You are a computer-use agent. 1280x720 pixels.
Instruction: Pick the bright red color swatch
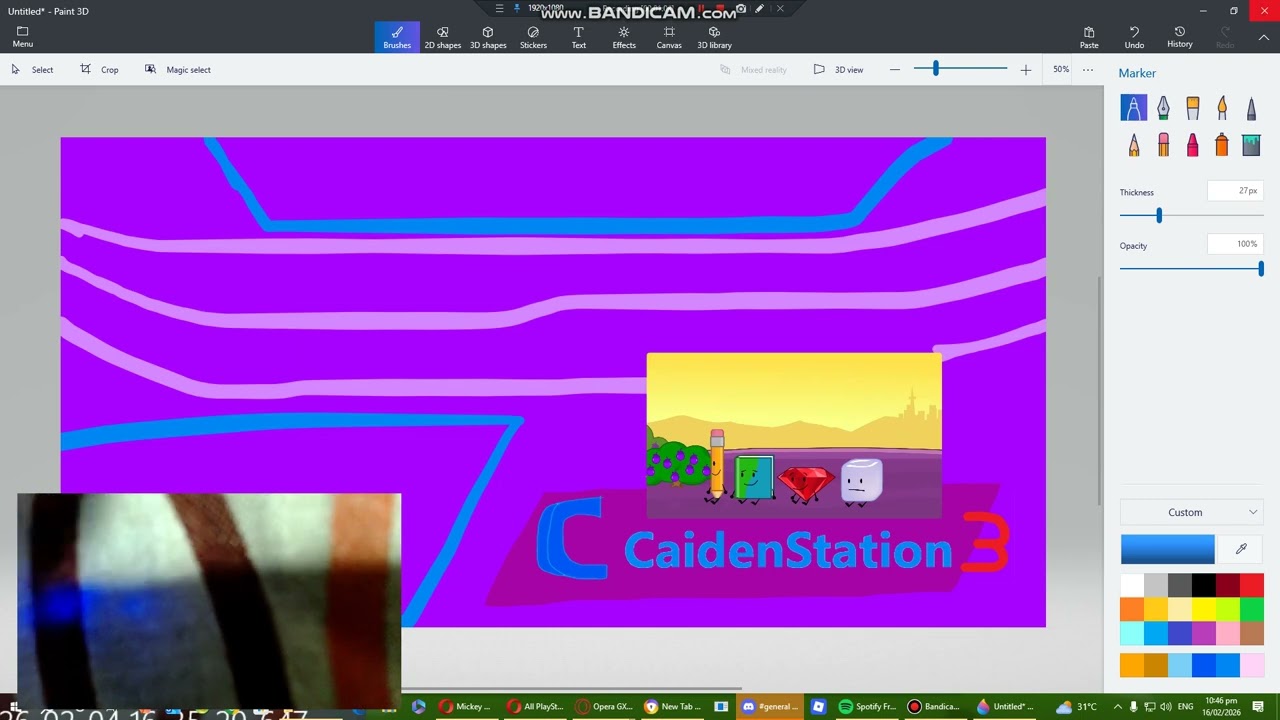[1251, 584]
